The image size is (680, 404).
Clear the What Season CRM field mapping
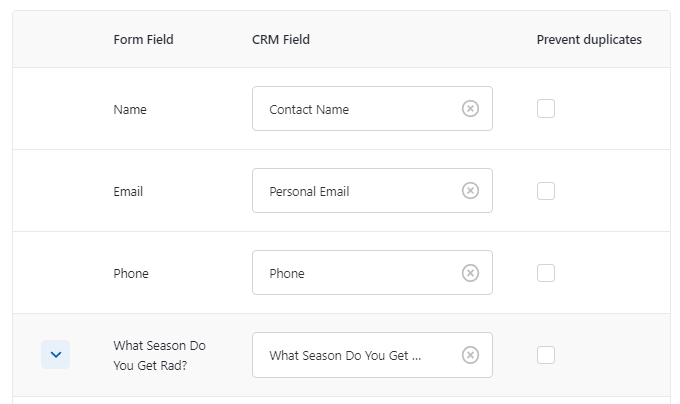470,355
